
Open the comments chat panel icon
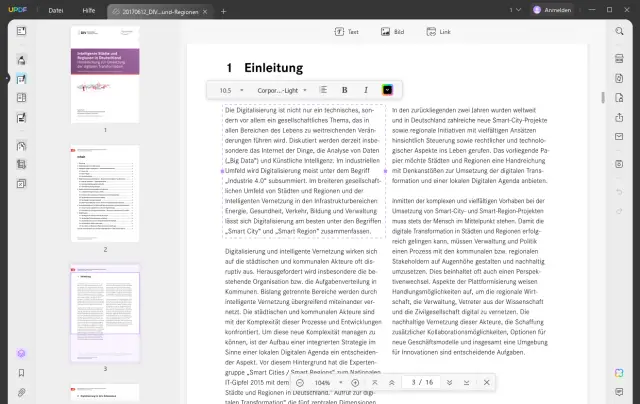pyautogui.click(x=619, y=392)
